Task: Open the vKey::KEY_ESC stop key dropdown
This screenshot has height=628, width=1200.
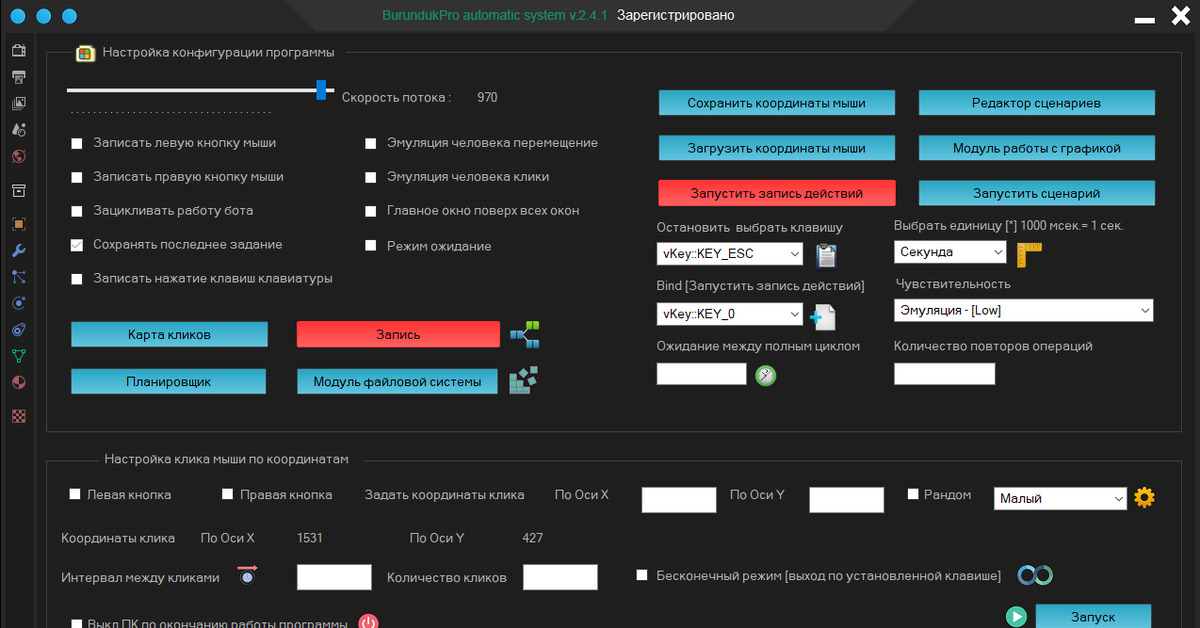Action: [730, 254]
